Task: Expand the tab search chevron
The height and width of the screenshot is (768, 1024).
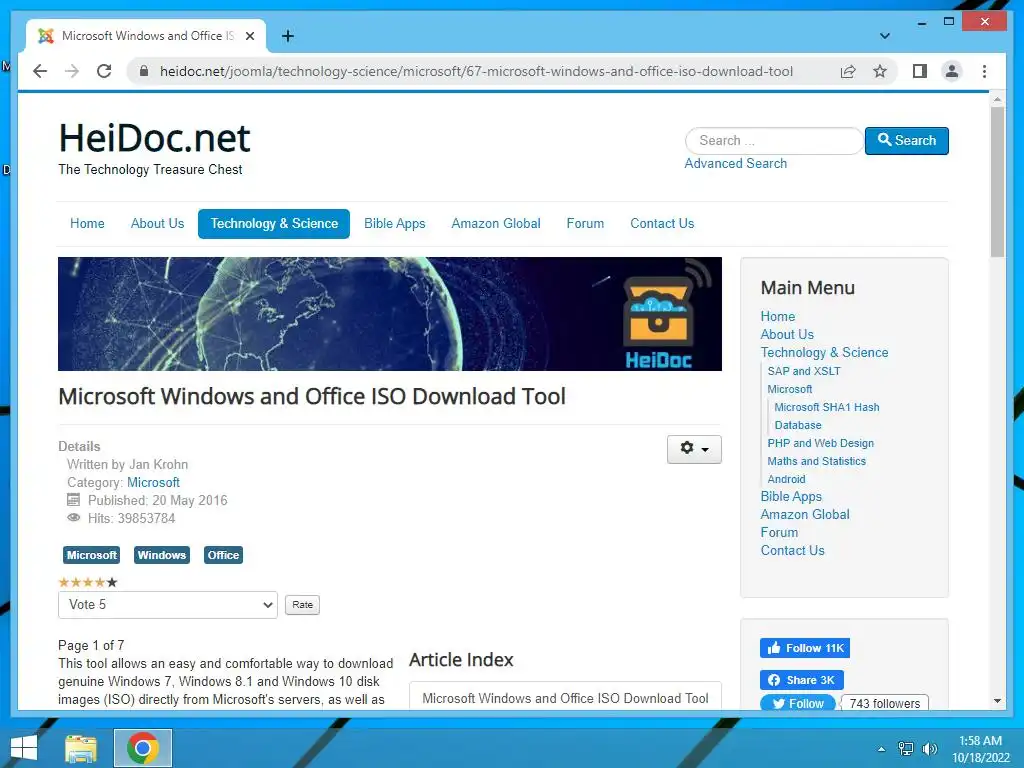Action: click(x=884, y=36)
